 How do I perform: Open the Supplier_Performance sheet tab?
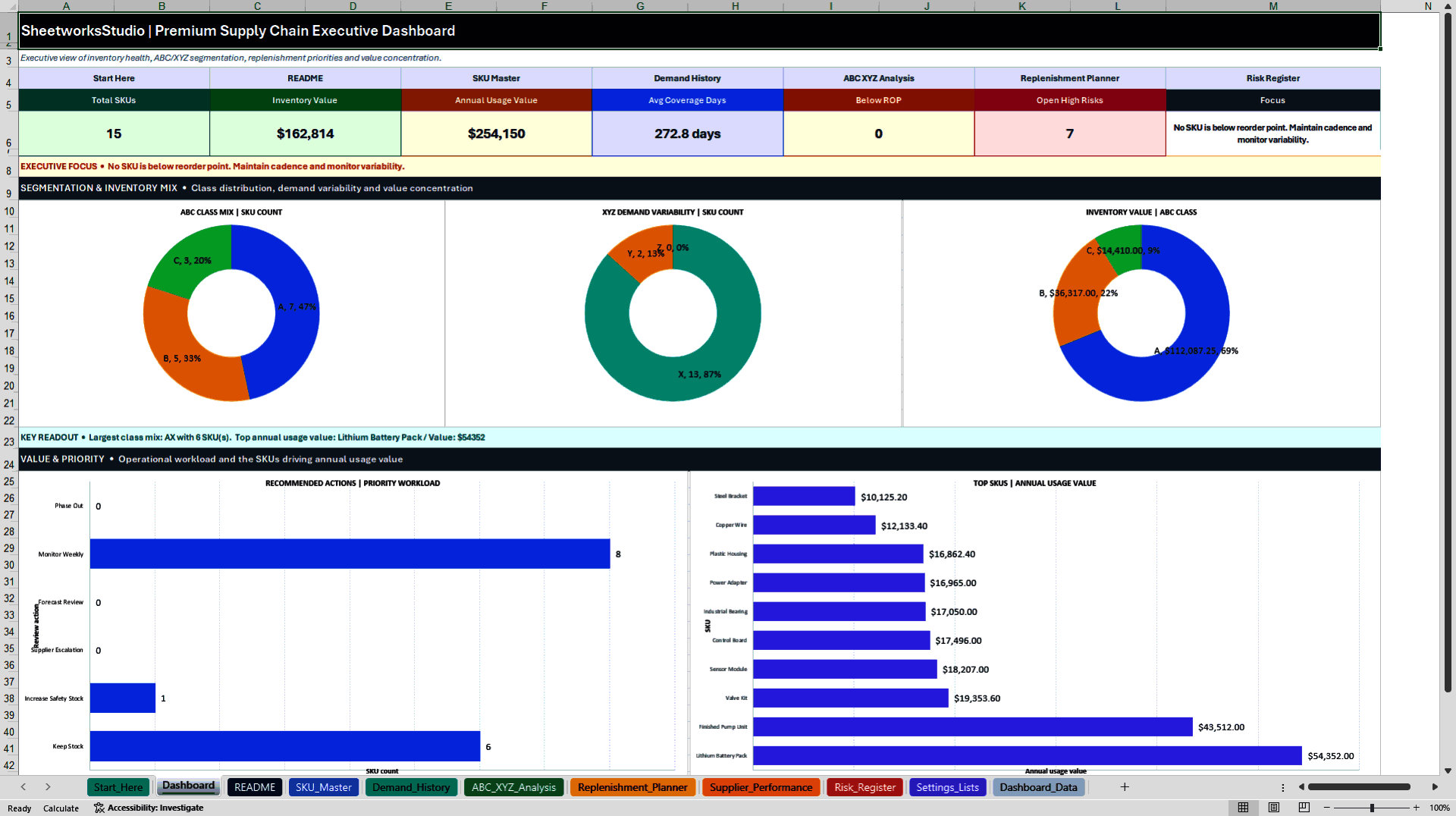[x=761, y=787]
